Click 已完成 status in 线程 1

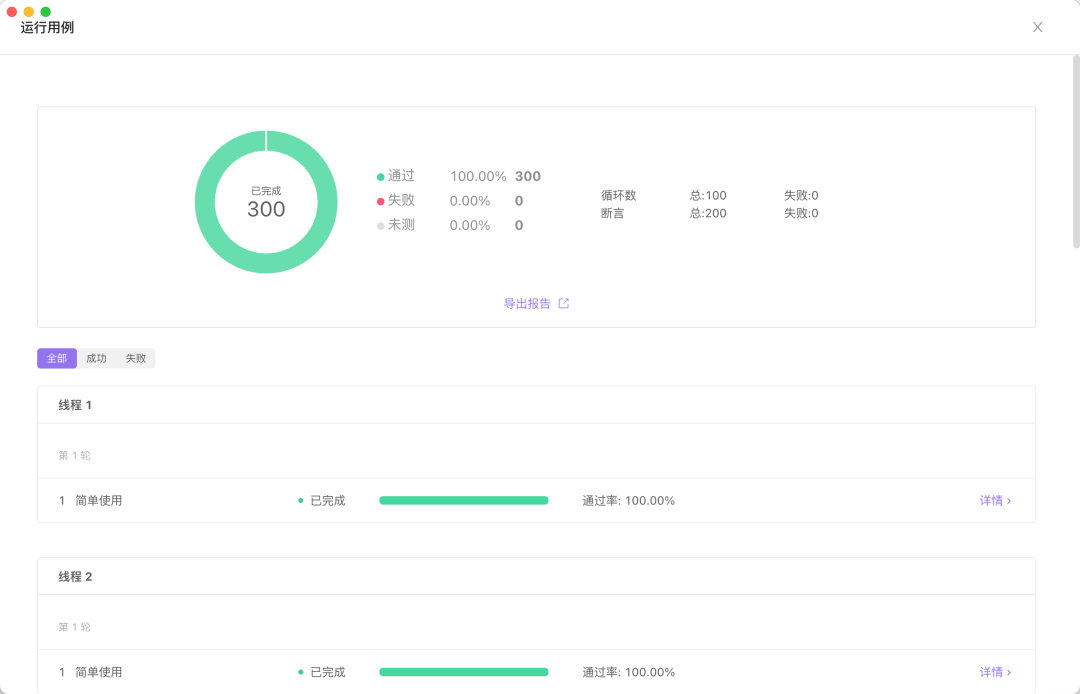[327, 501]
